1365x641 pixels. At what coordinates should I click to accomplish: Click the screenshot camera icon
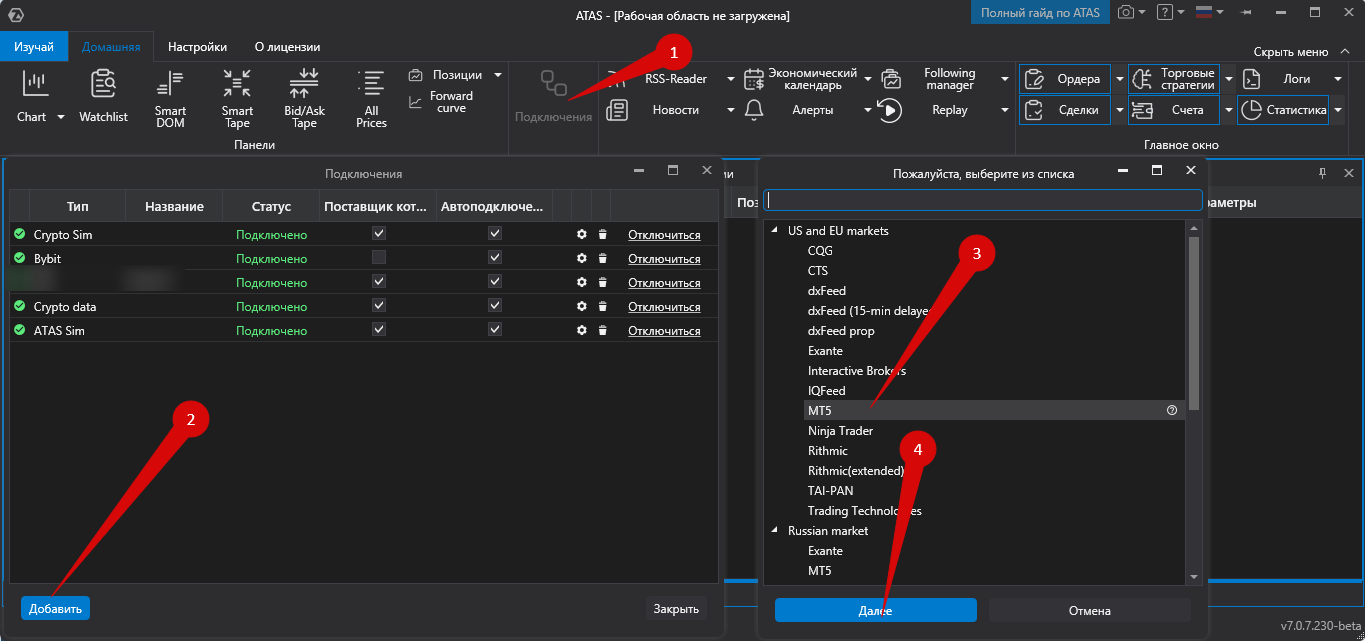(1126, 13)
